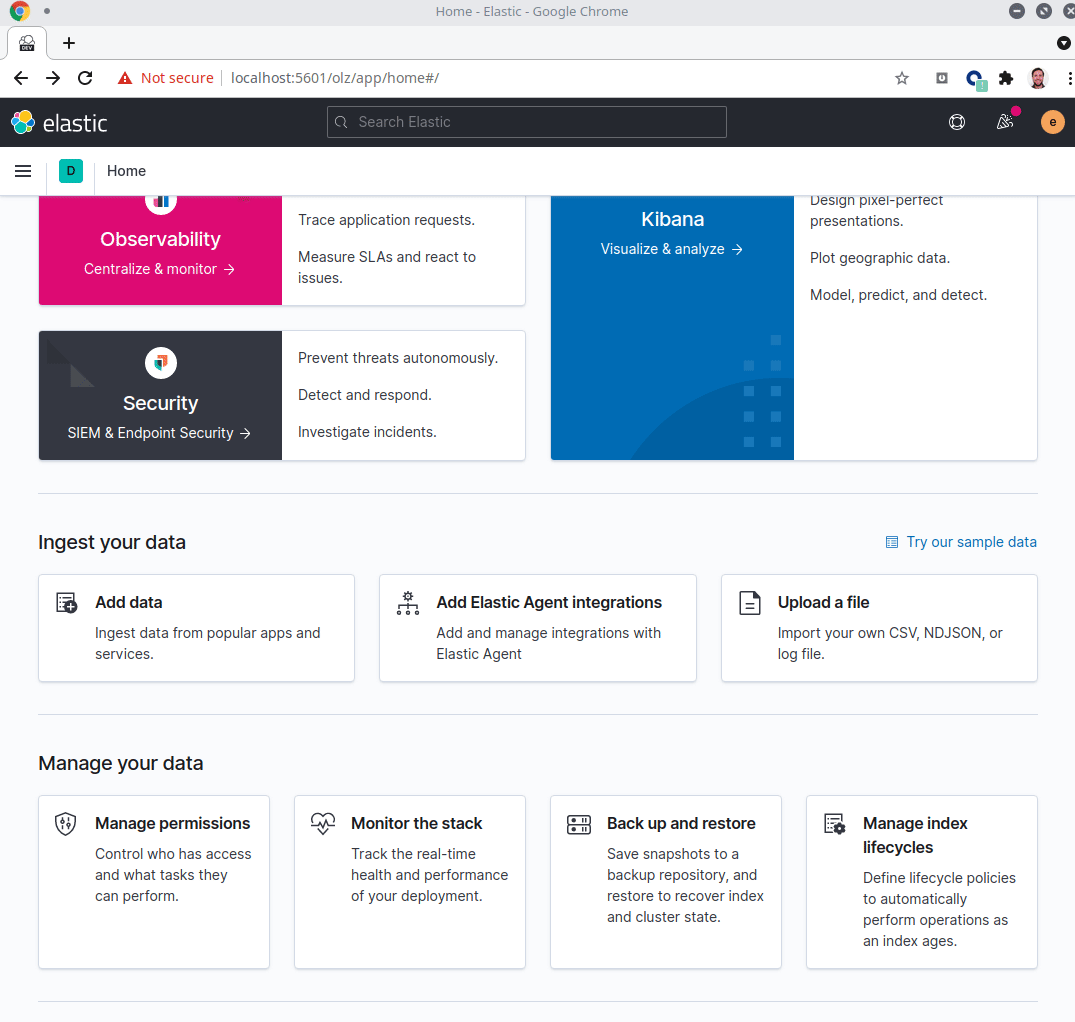This screenshot has width=1075, height=1022.
Task: Click 'Plot geographic data.' text
Action: pyautogui.click(x=880, y=258)
